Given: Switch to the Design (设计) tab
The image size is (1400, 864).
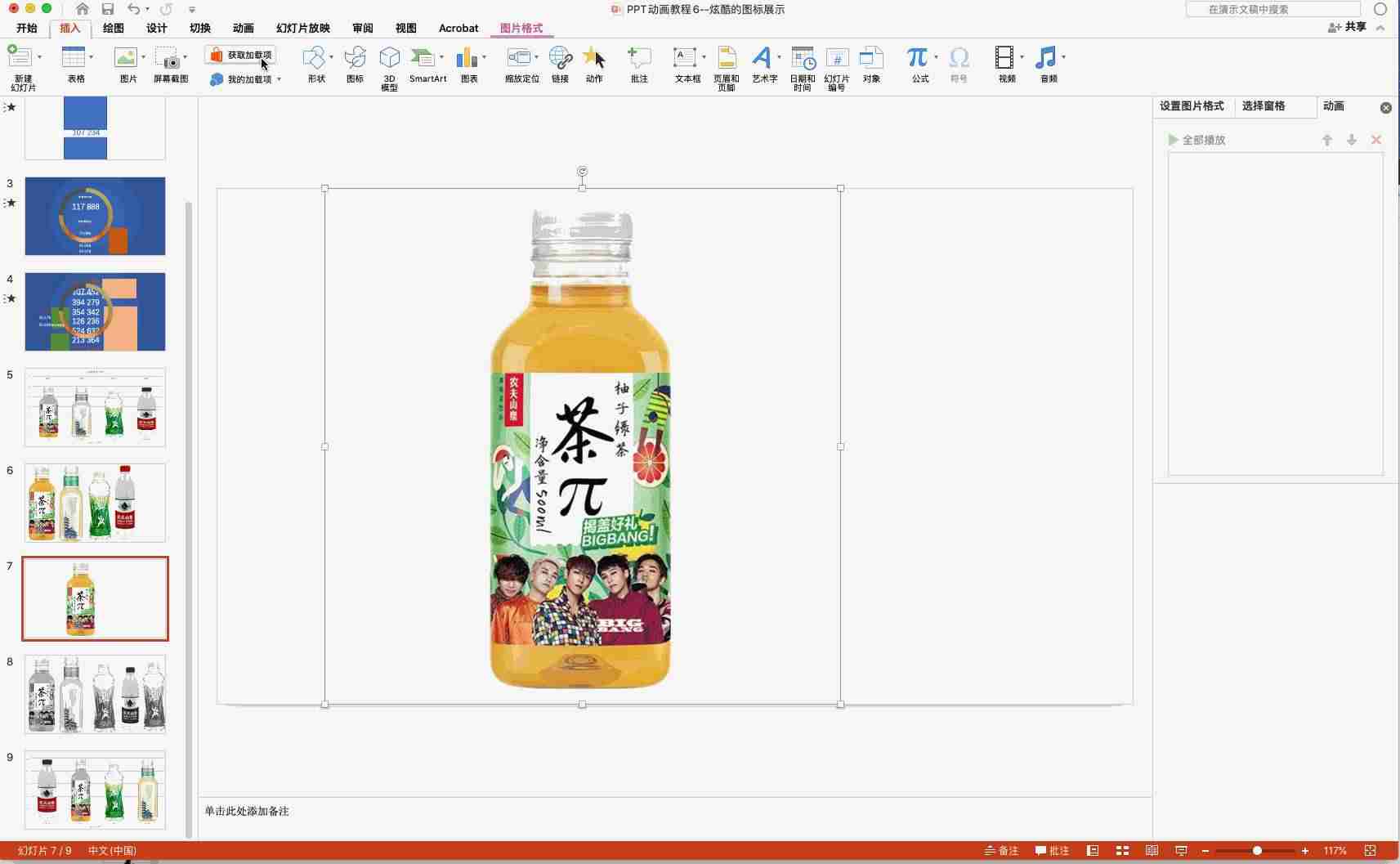Looking at the screenshot, I should [x=157, y=28].
